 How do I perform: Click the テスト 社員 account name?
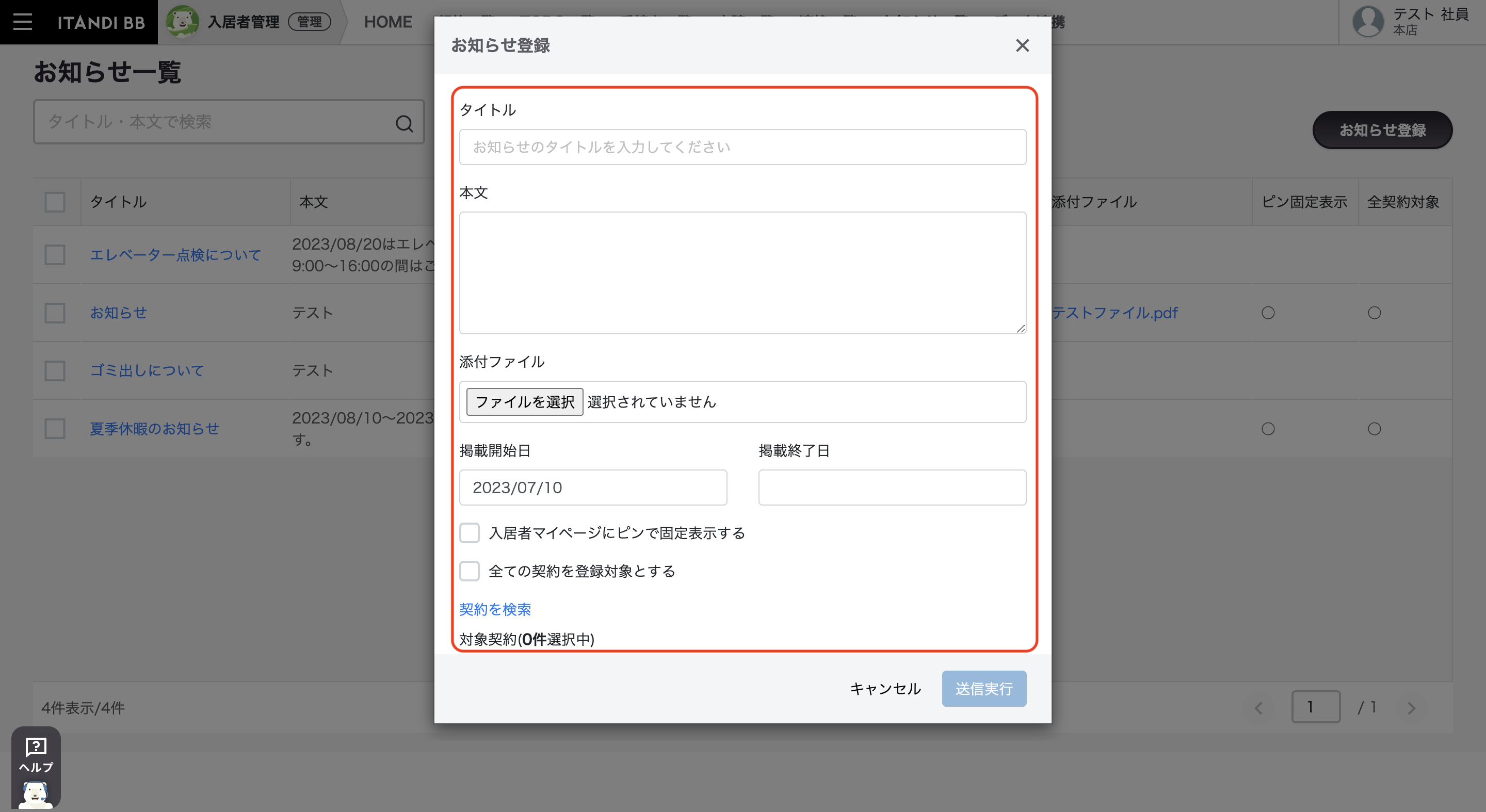(x=1431, y=14)
